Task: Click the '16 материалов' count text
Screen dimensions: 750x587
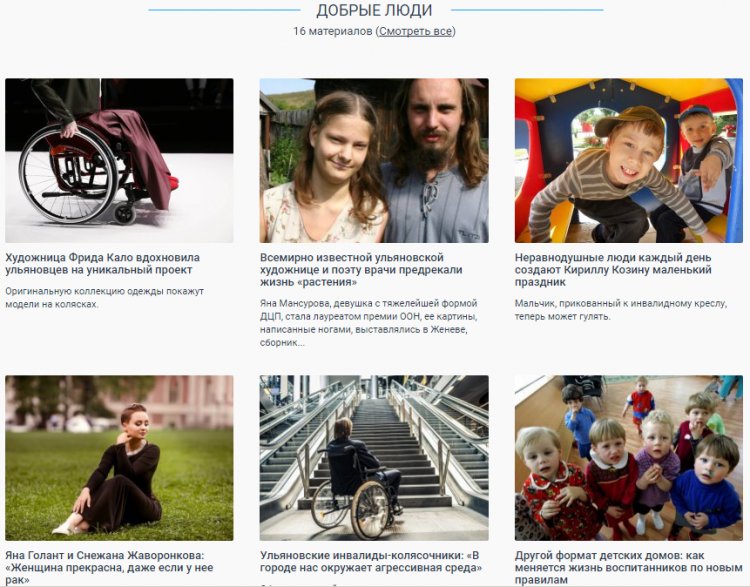Action: pos(332,31)
